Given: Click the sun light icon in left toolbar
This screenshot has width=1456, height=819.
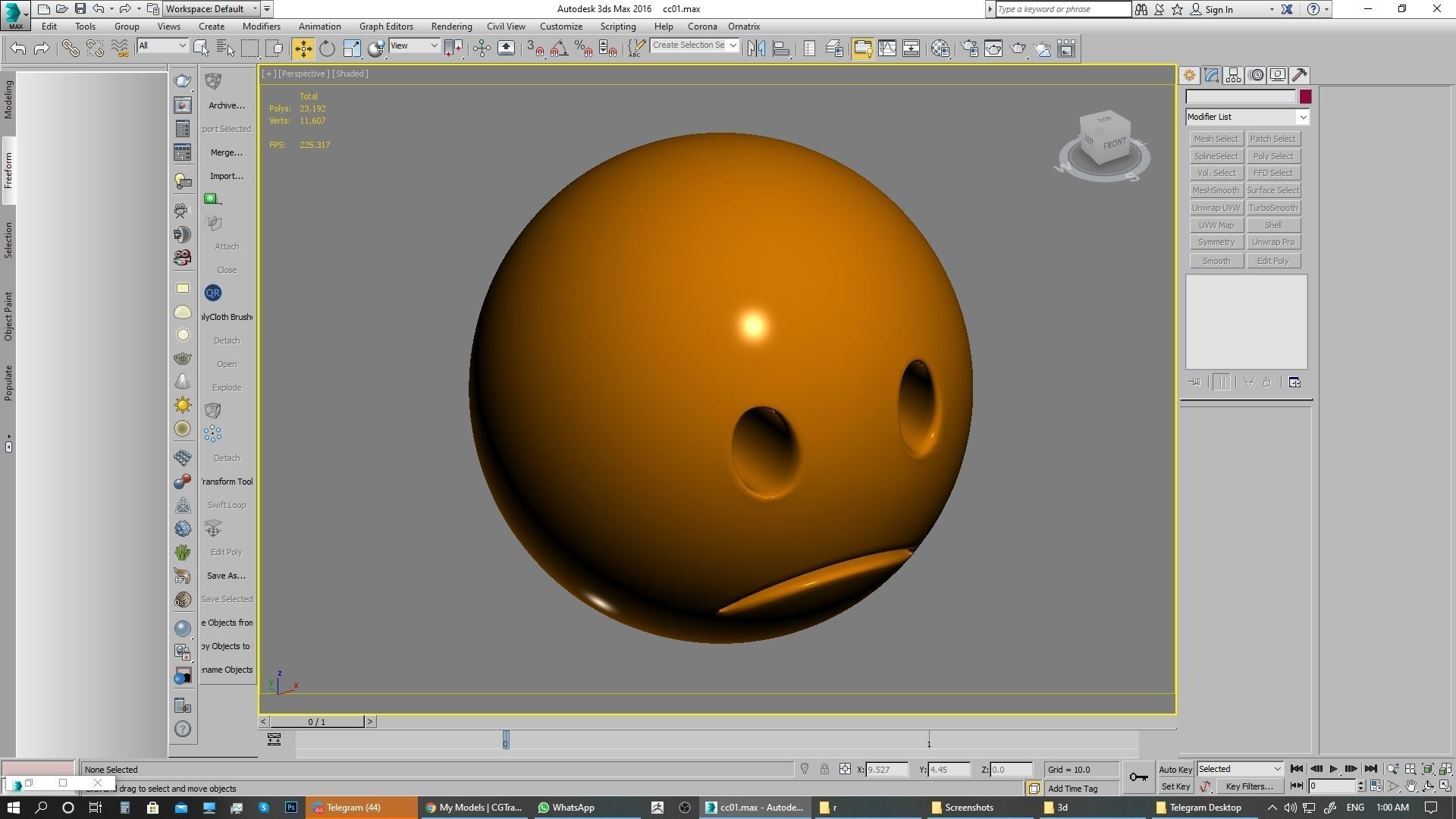Looking at the screenshot, I should point(183,405).
